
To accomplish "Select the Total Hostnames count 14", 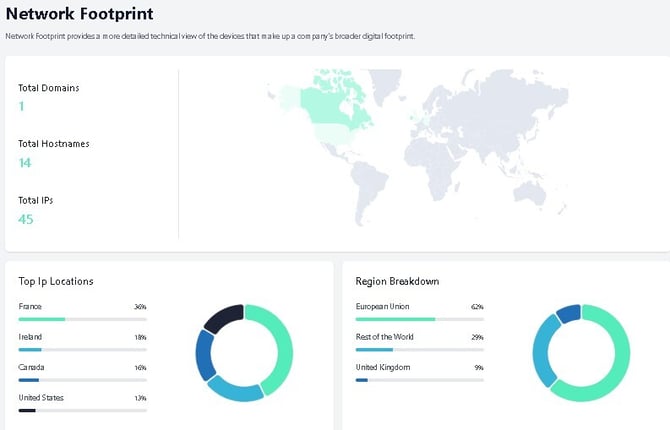I will click(x=25, y=162).
